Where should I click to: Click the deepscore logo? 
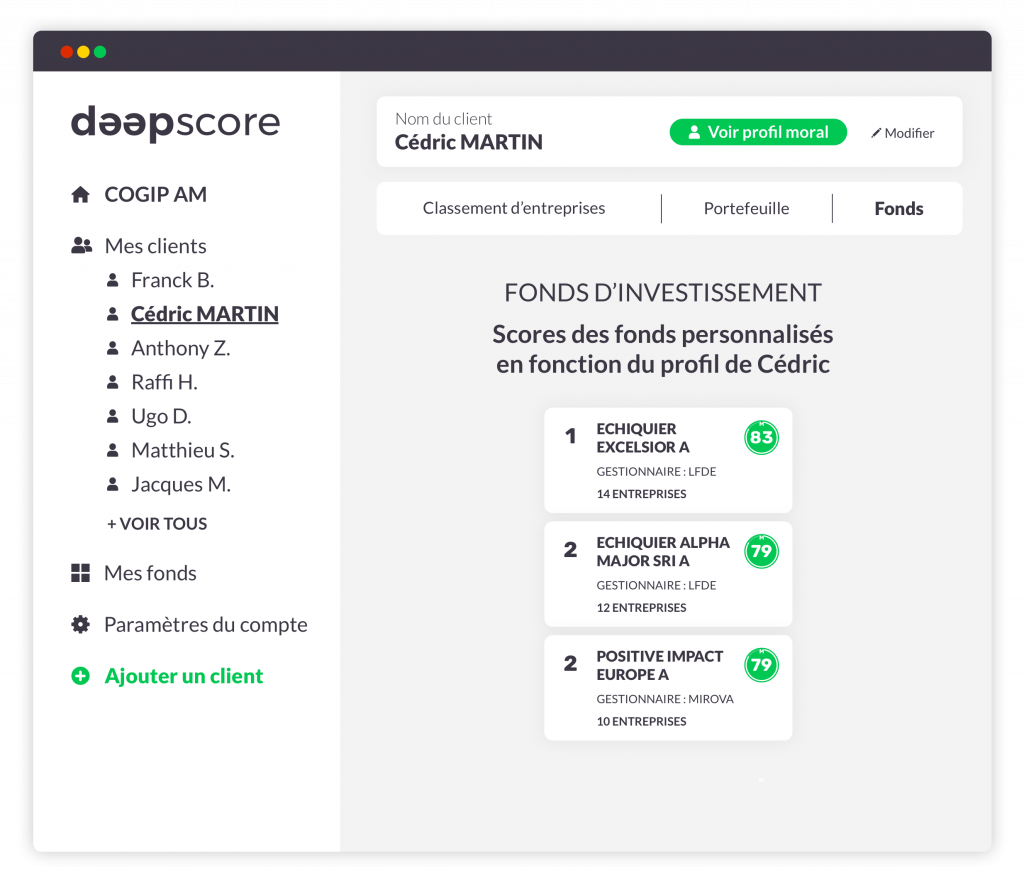pyautogui.click(x=175, y=122)
